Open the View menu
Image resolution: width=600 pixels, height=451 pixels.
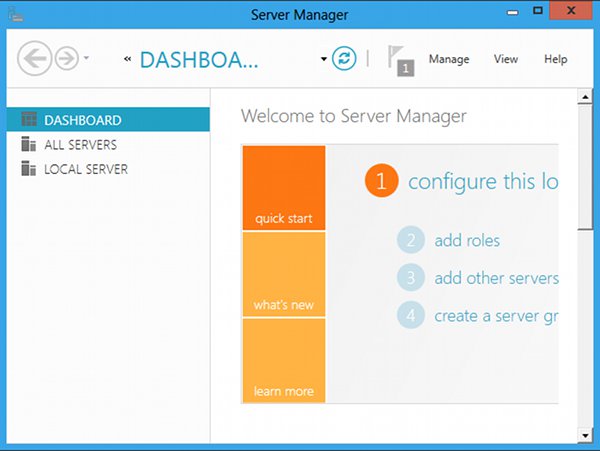[x=505, y=59]
